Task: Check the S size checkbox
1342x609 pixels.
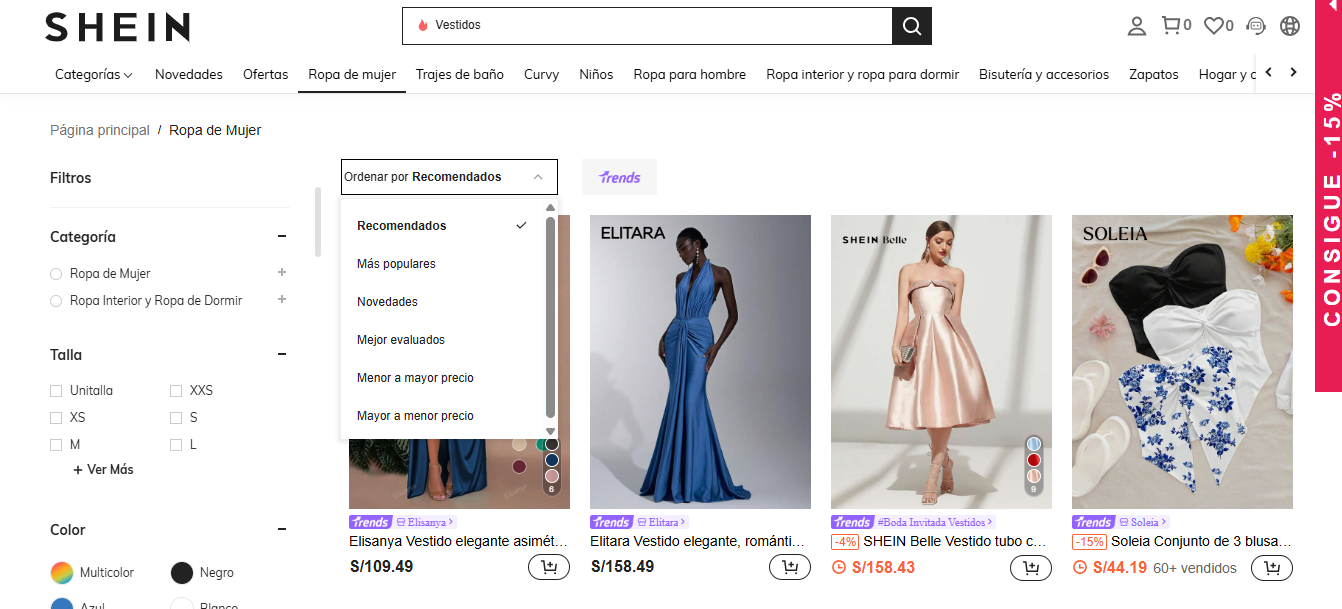Action: coord(176,418)
